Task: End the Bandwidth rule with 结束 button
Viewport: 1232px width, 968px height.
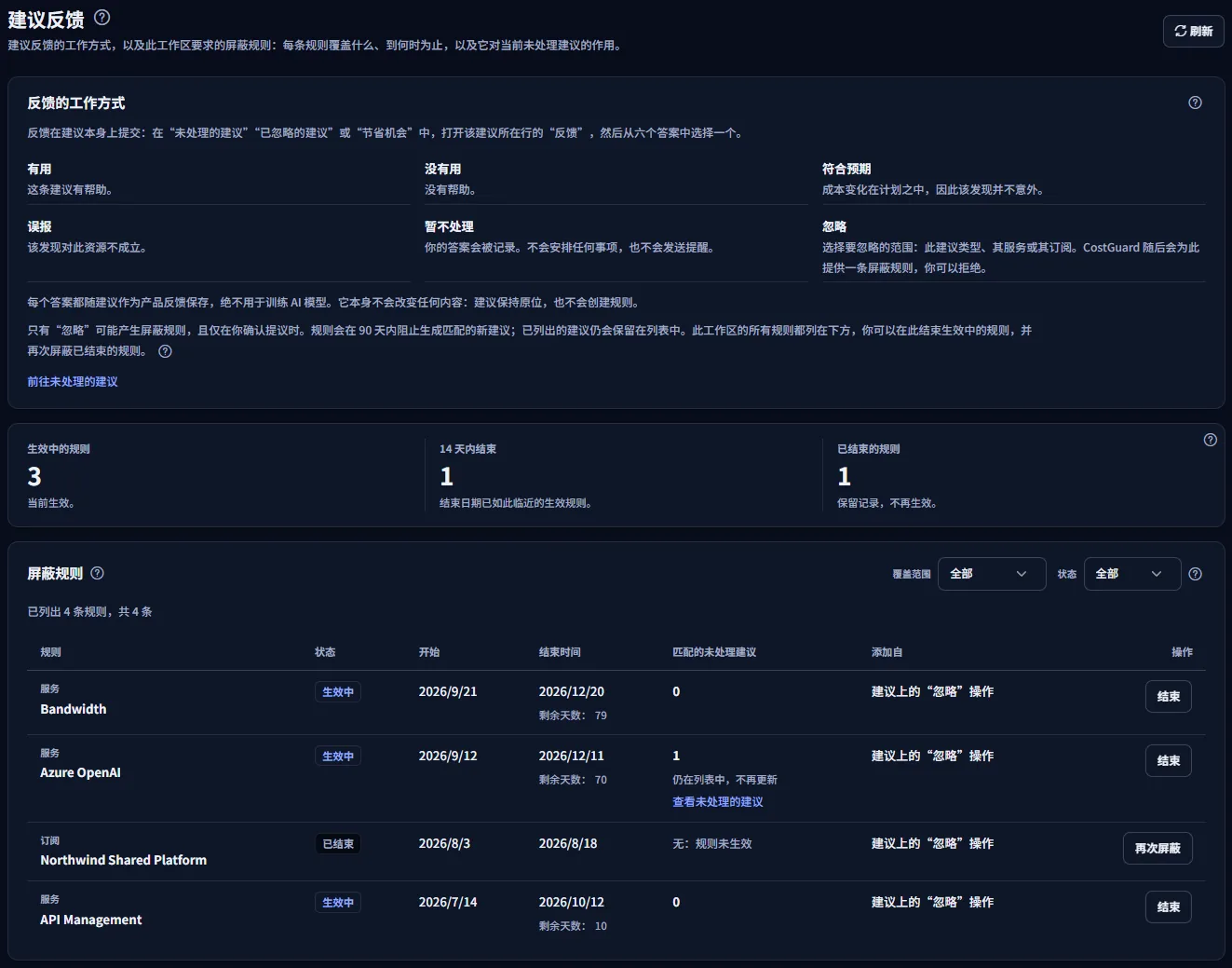Action: (x=1168, y=696)
